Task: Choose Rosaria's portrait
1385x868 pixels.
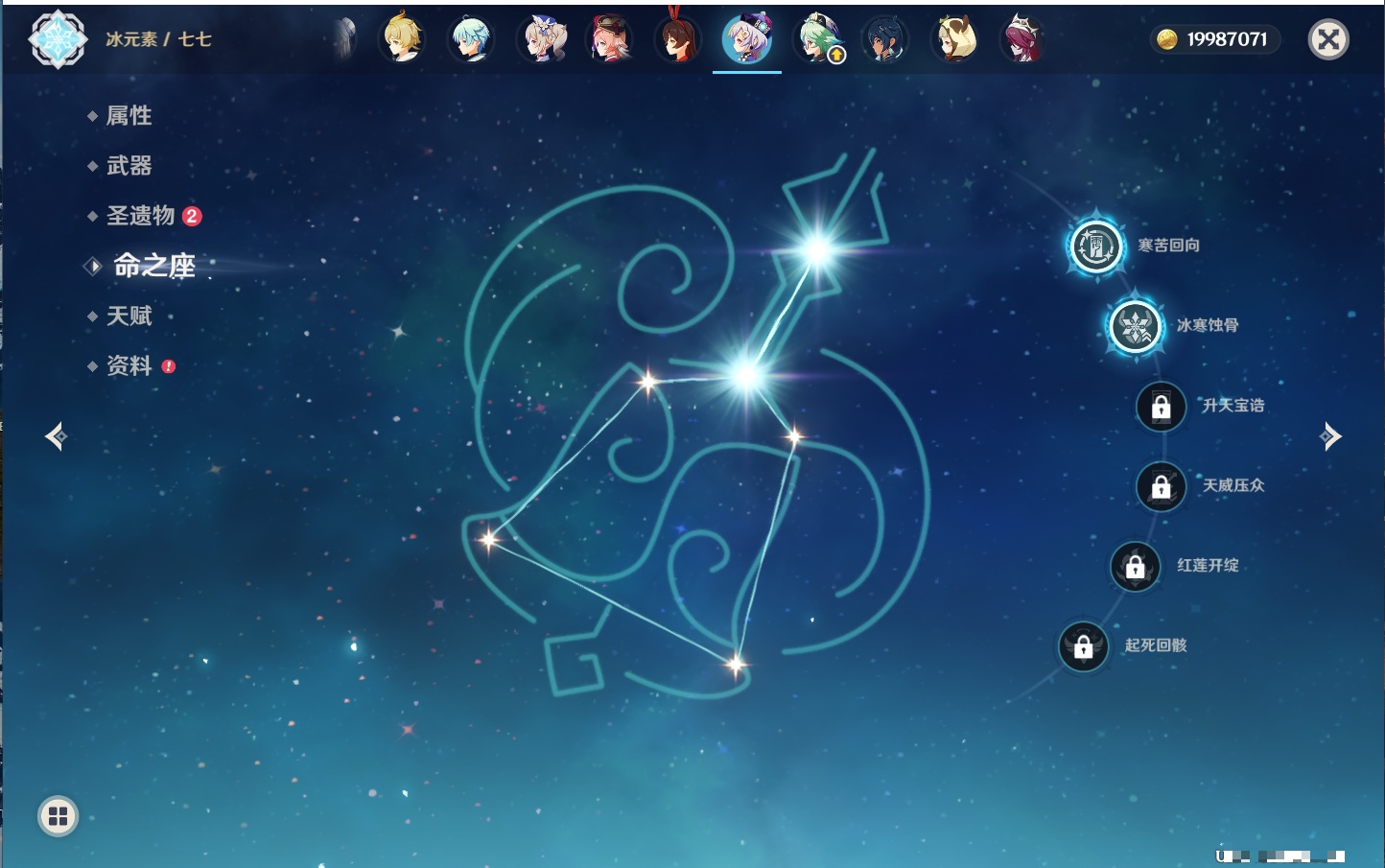Action: click(1023, 39)
